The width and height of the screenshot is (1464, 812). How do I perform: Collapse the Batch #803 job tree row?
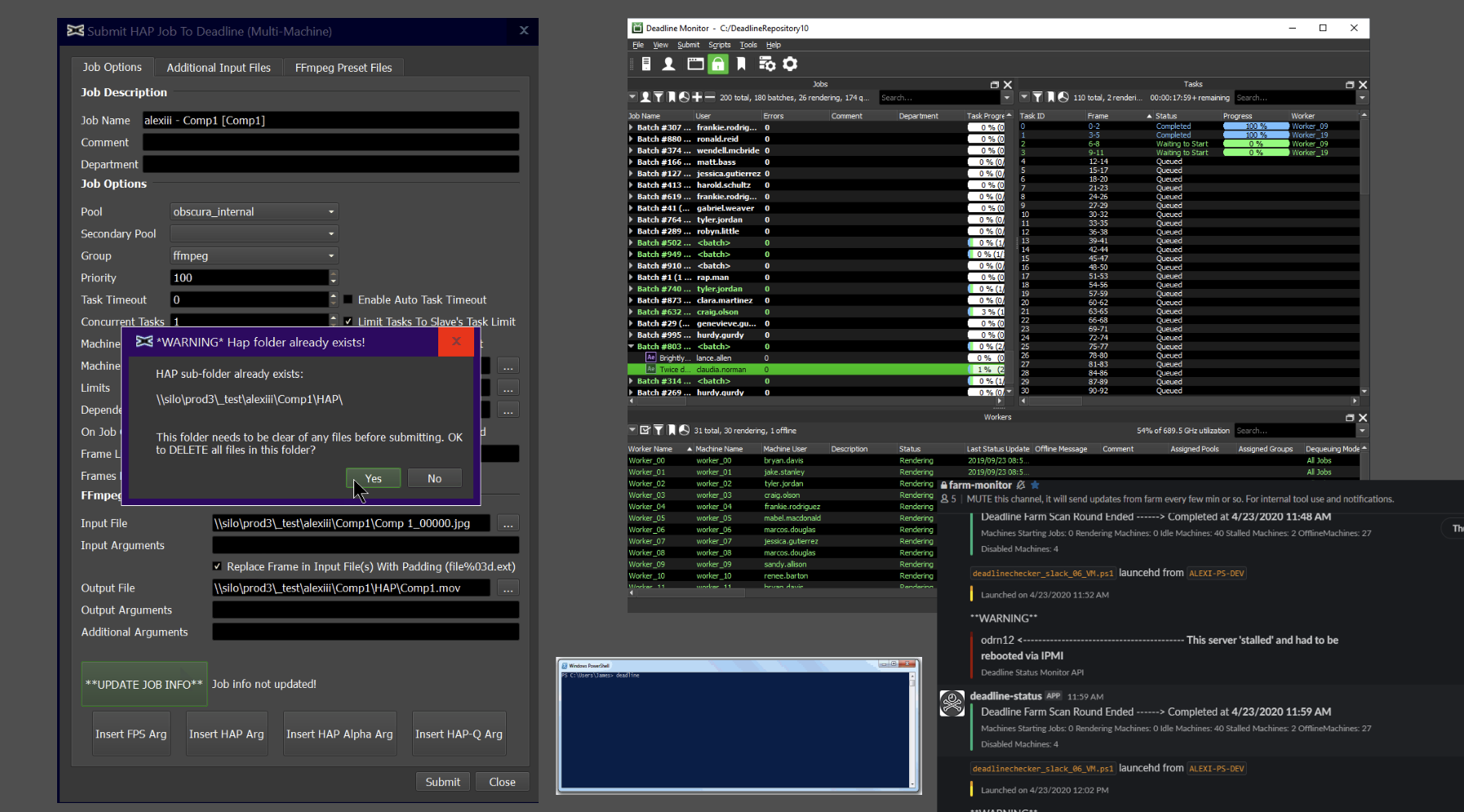tap(631, 347)
